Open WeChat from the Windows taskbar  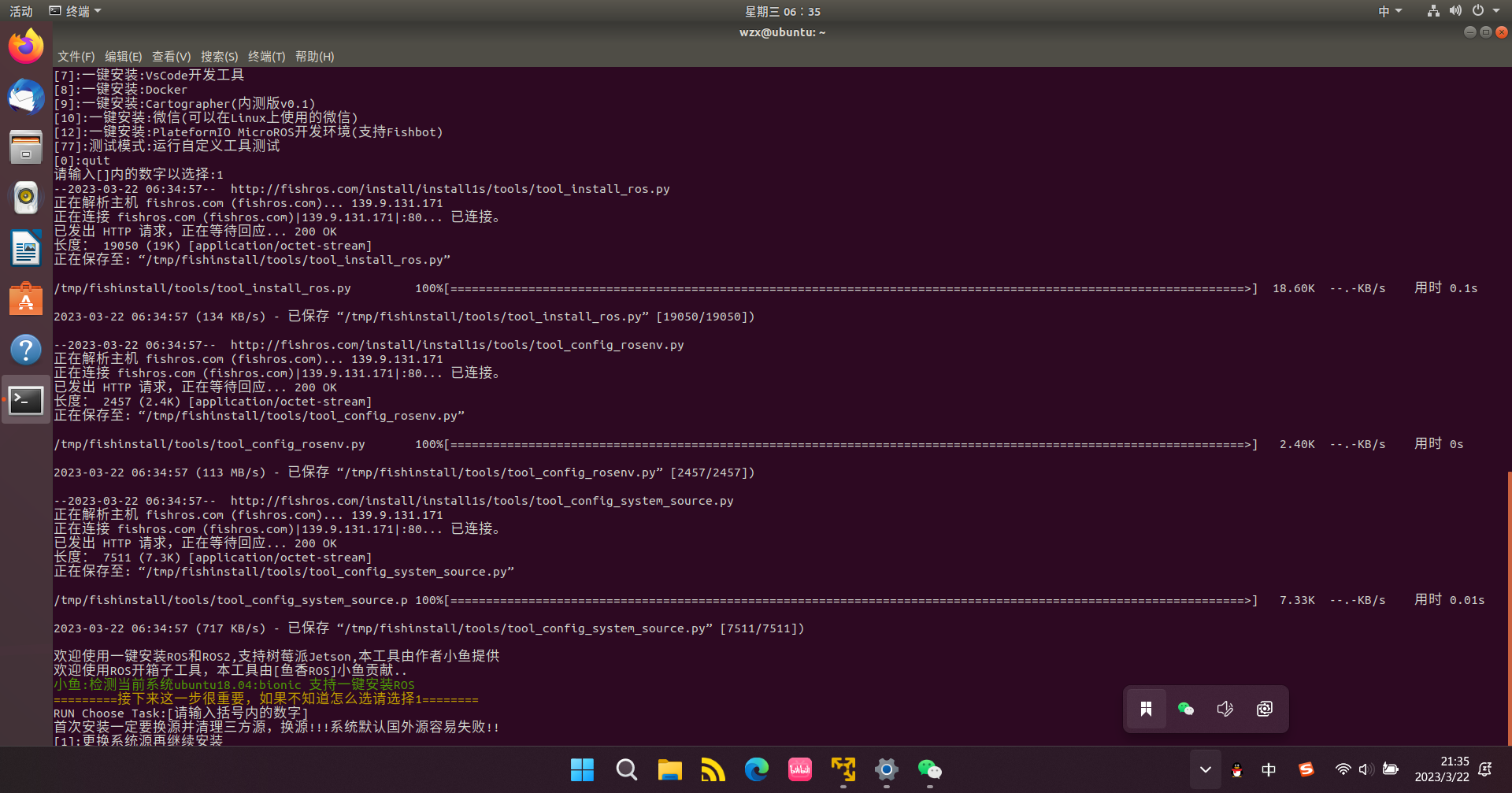point(929,769)
